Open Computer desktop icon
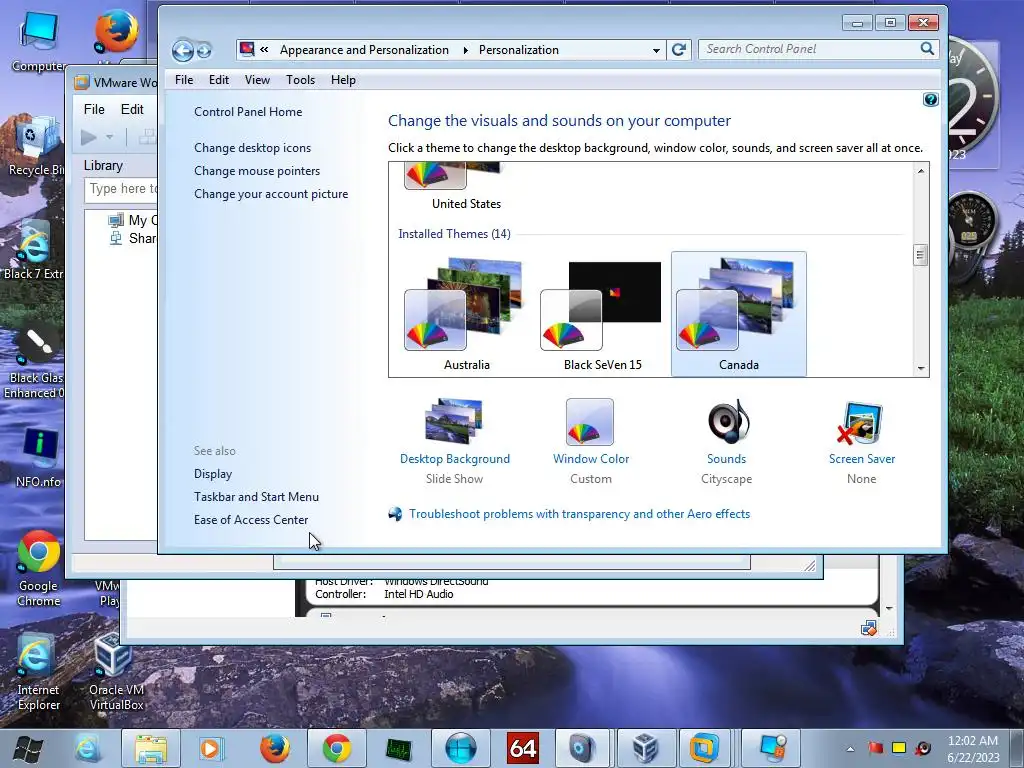The height and width of the screenshot is (768, 1024). pos(38,41)
